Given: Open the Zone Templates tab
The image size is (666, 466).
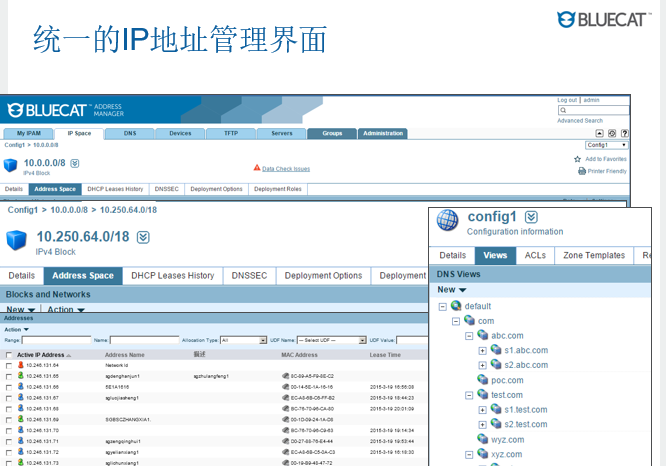Looking at the screenshot, I should pyautogui.click(x=593, y=255).
